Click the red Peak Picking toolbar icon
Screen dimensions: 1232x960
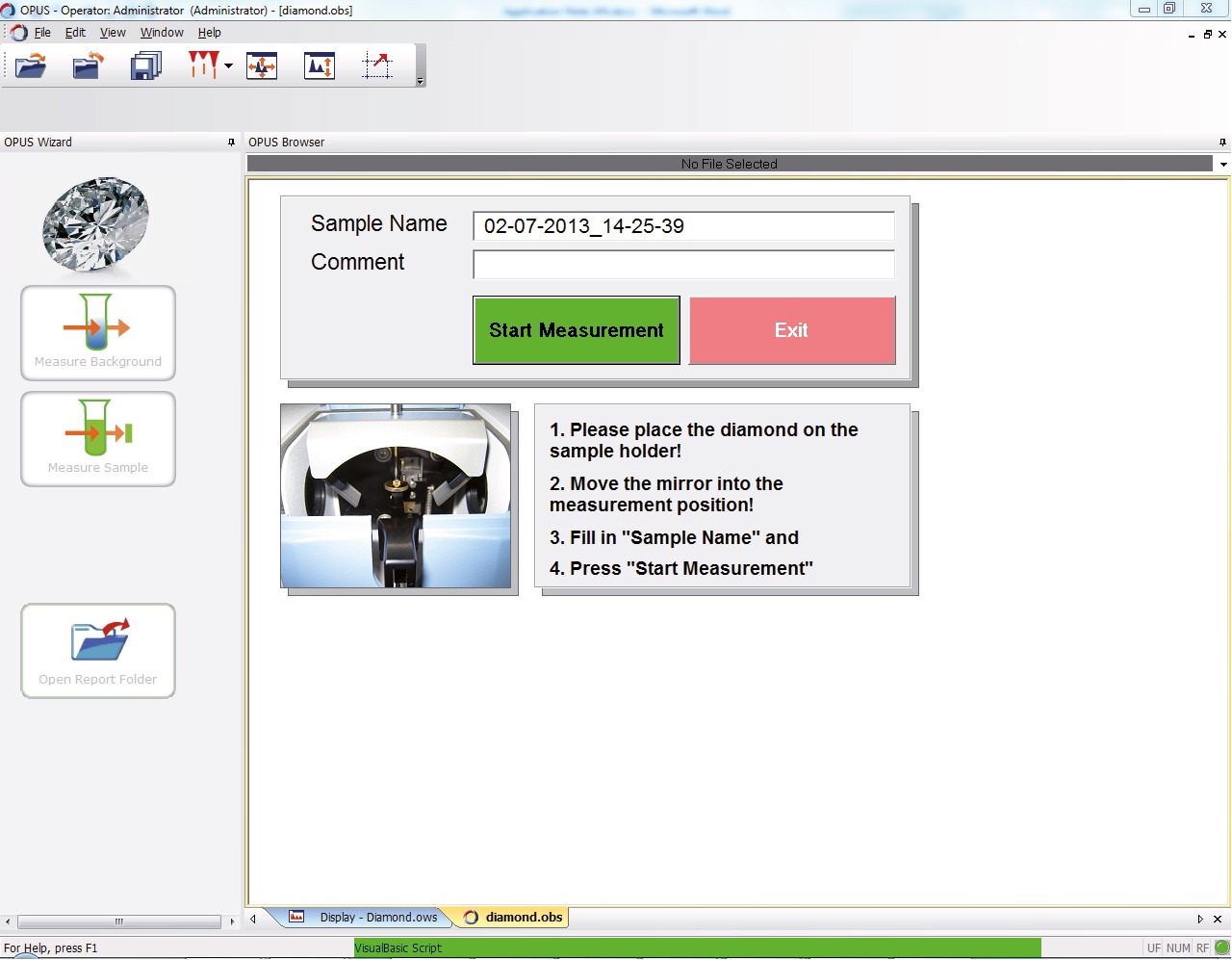203,65
